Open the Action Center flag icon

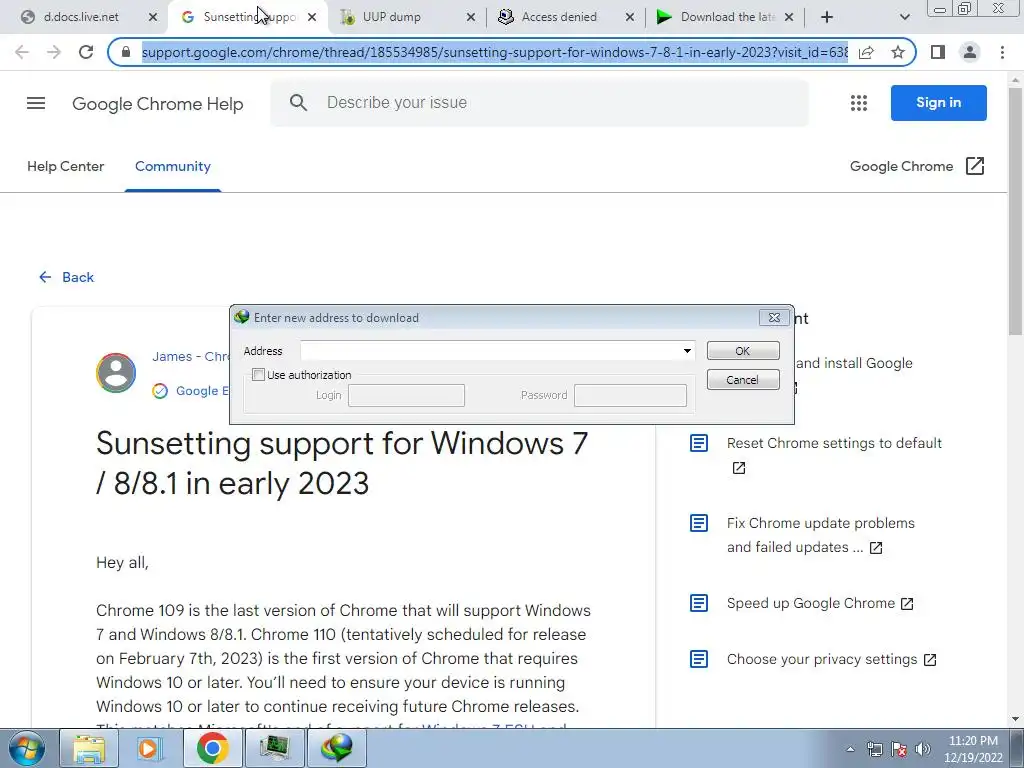tap(899, 749)
